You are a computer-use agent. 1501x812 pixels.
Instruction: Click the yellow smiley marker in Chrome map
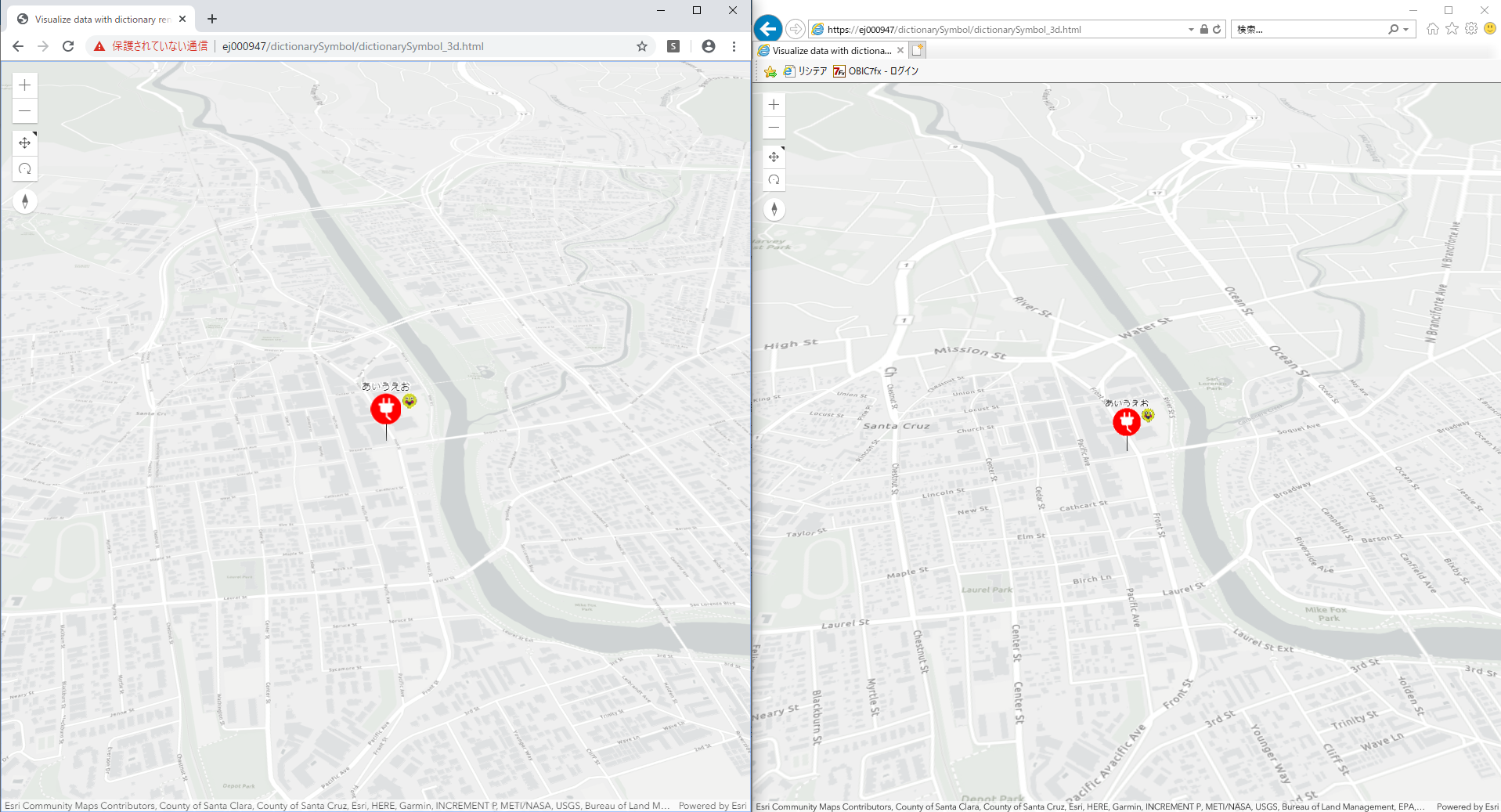tap(410, 401)
